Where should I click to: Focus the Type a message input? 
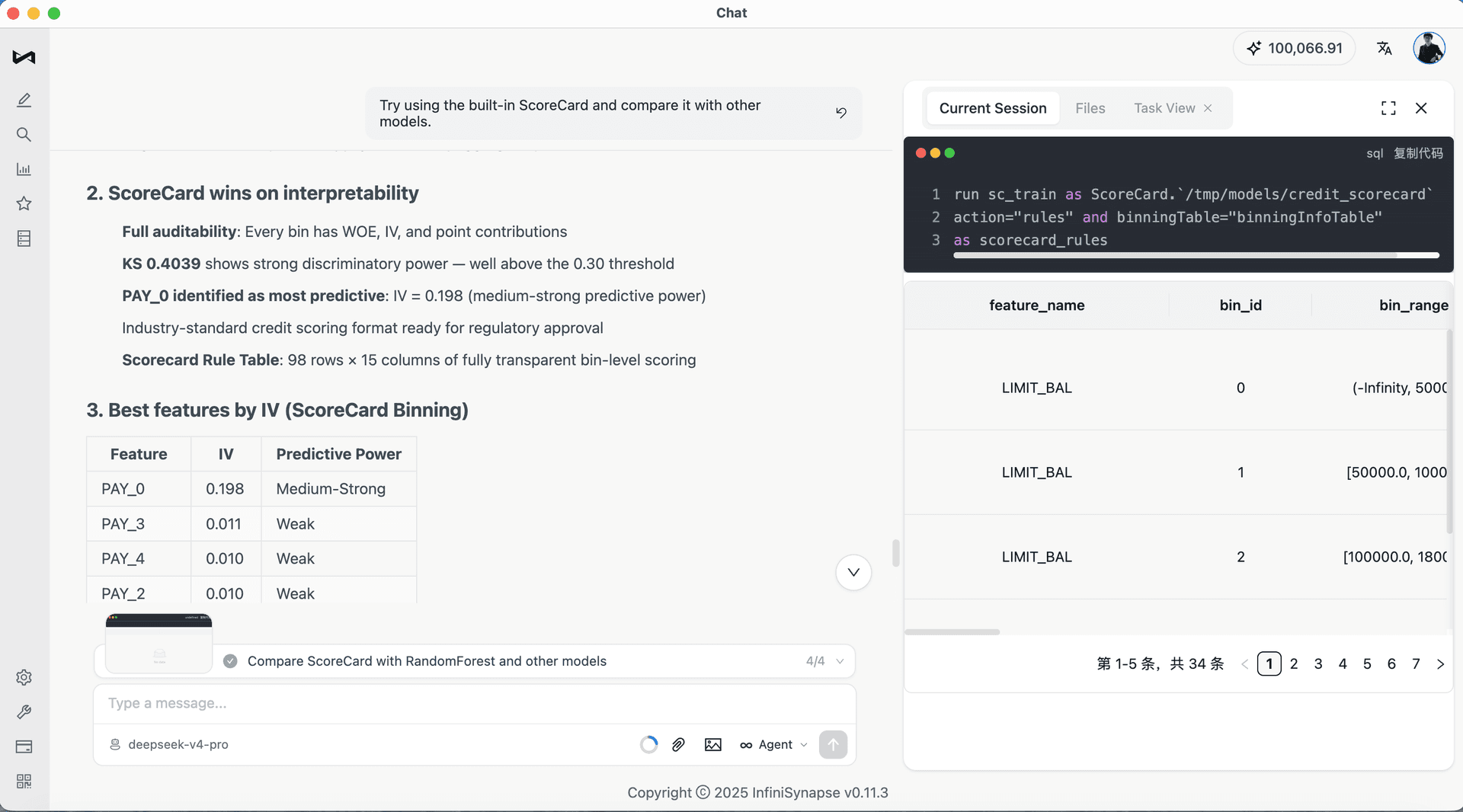(474, 703)
